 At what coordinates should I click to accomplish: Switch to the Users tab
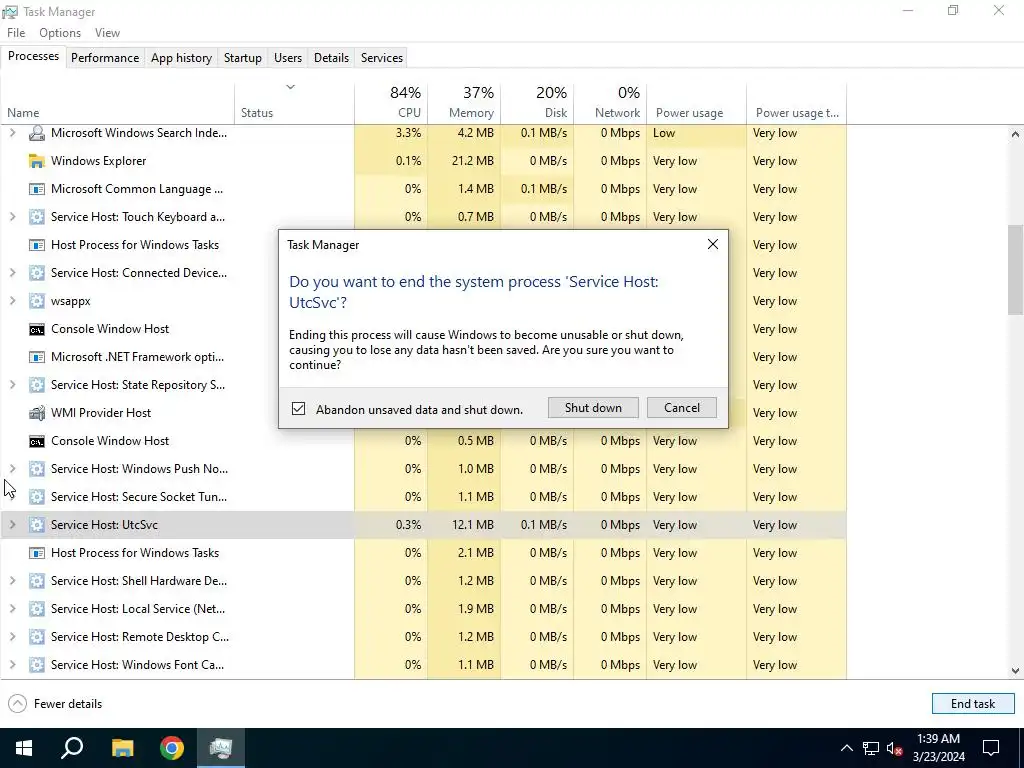(288, 57)
